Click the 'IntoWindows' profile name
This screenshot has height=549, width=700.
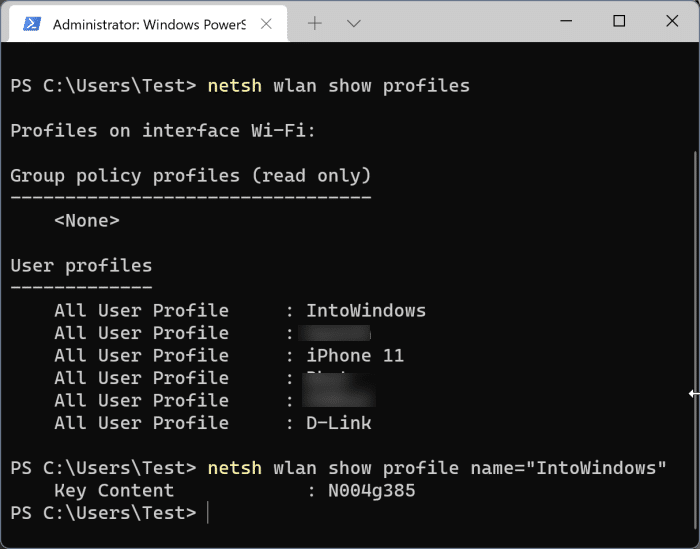coord(366,311)
